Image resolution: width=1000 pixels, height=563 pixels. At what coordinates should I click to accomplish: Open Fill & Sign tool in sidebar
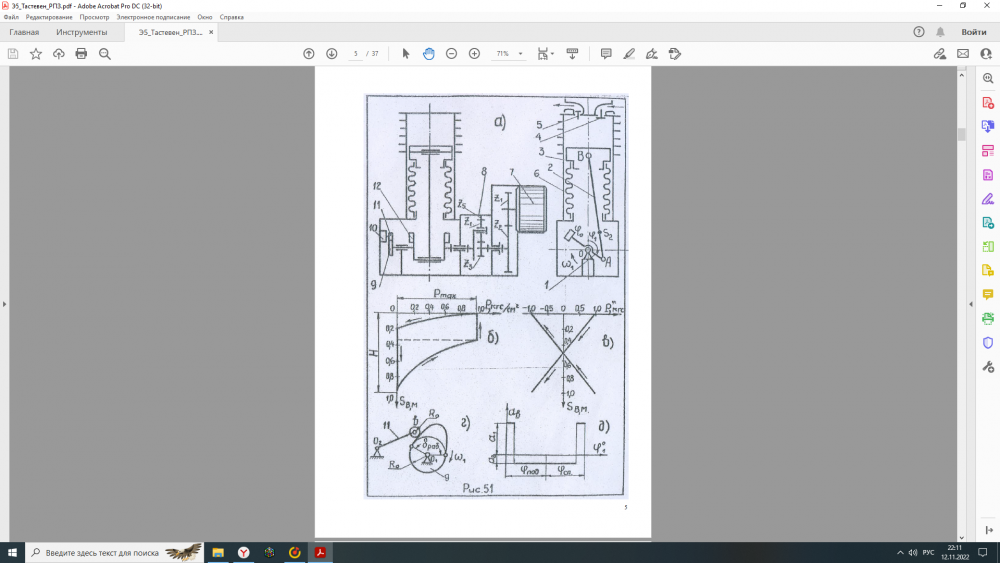tap(988, 198)
